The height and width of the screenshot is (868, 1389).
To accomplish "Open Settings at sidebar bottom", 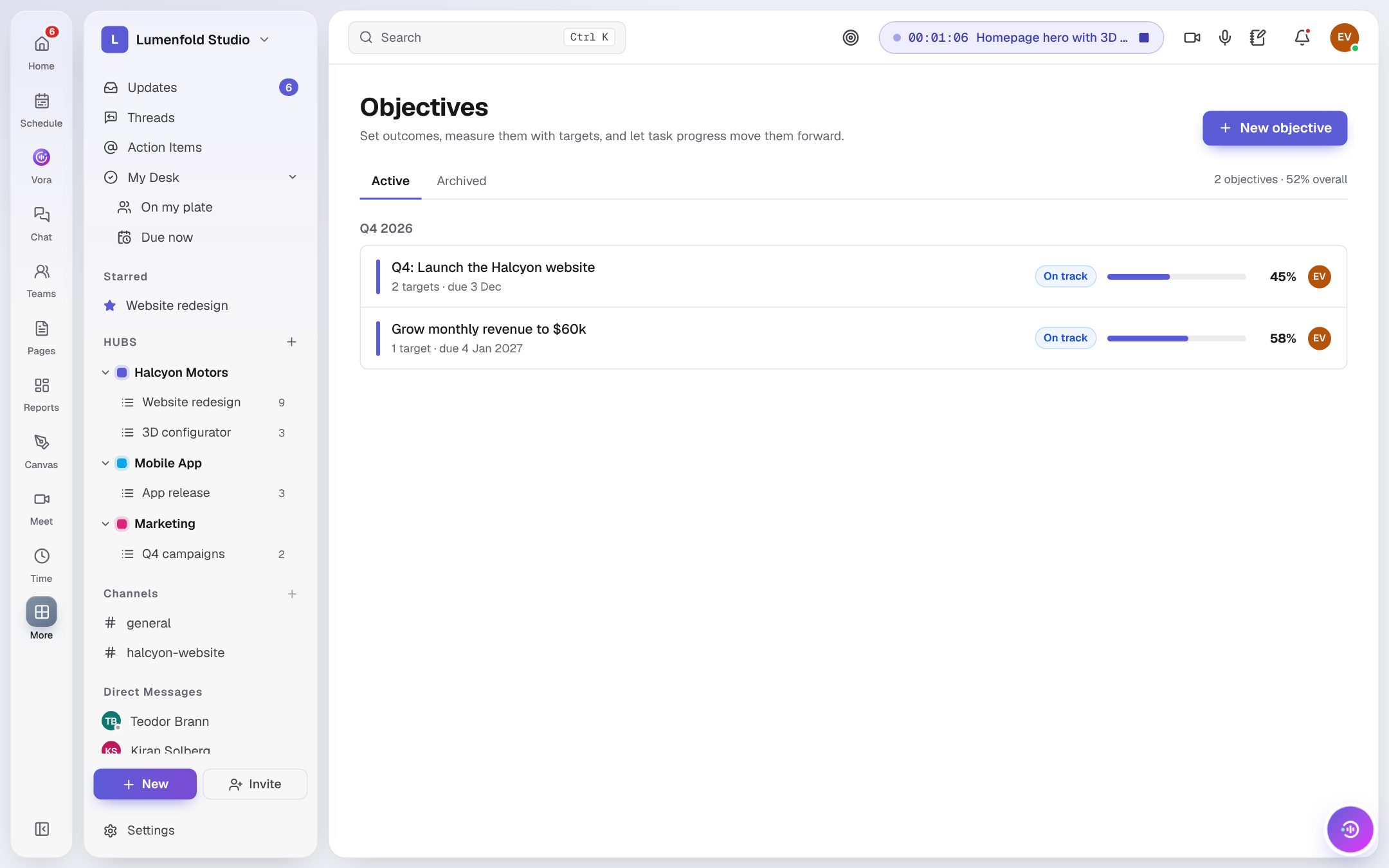I will click(x=201, y=830).
